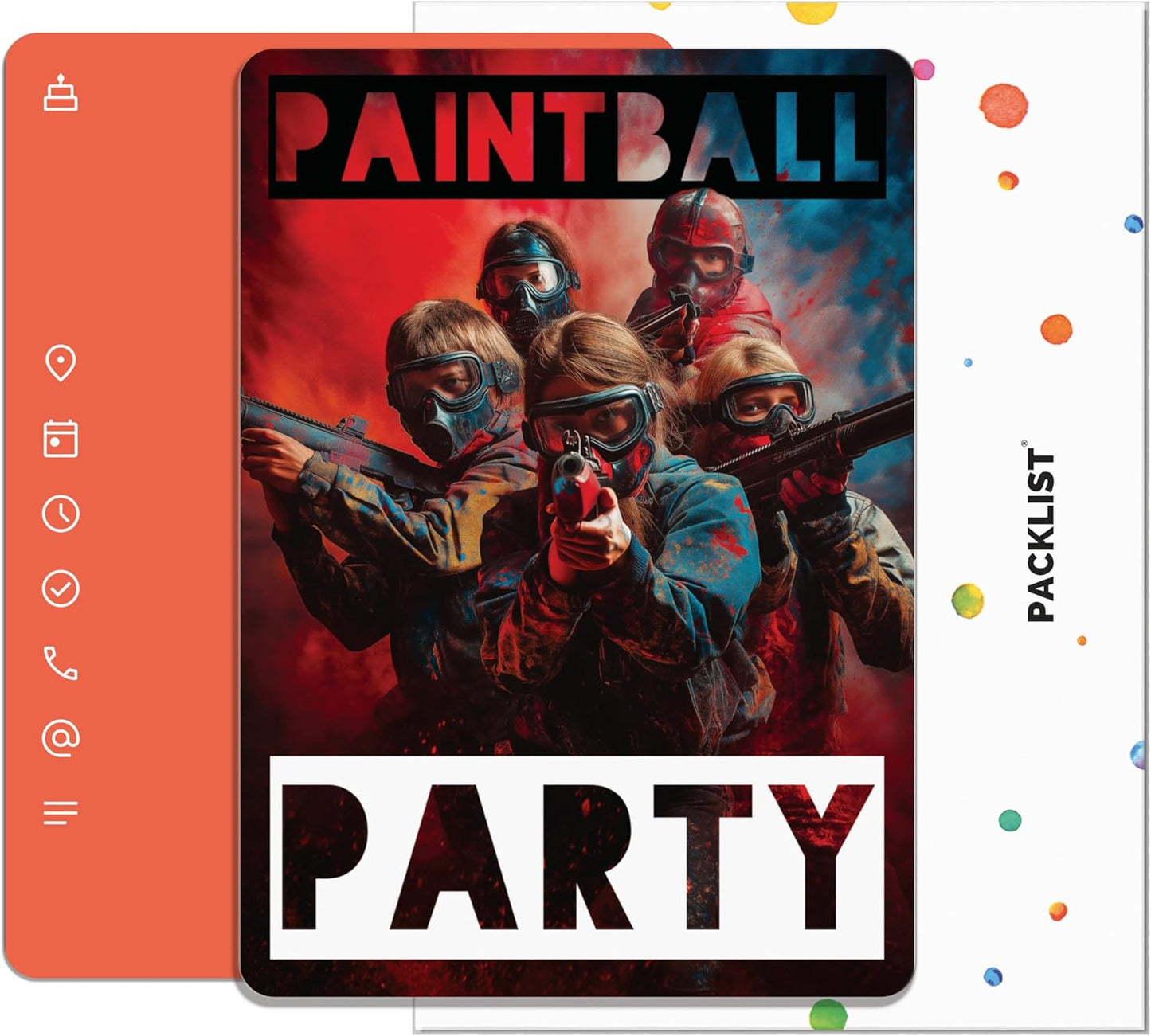Click the white polka-dot envelope

pyautogui.click(x=1028, y=518)
